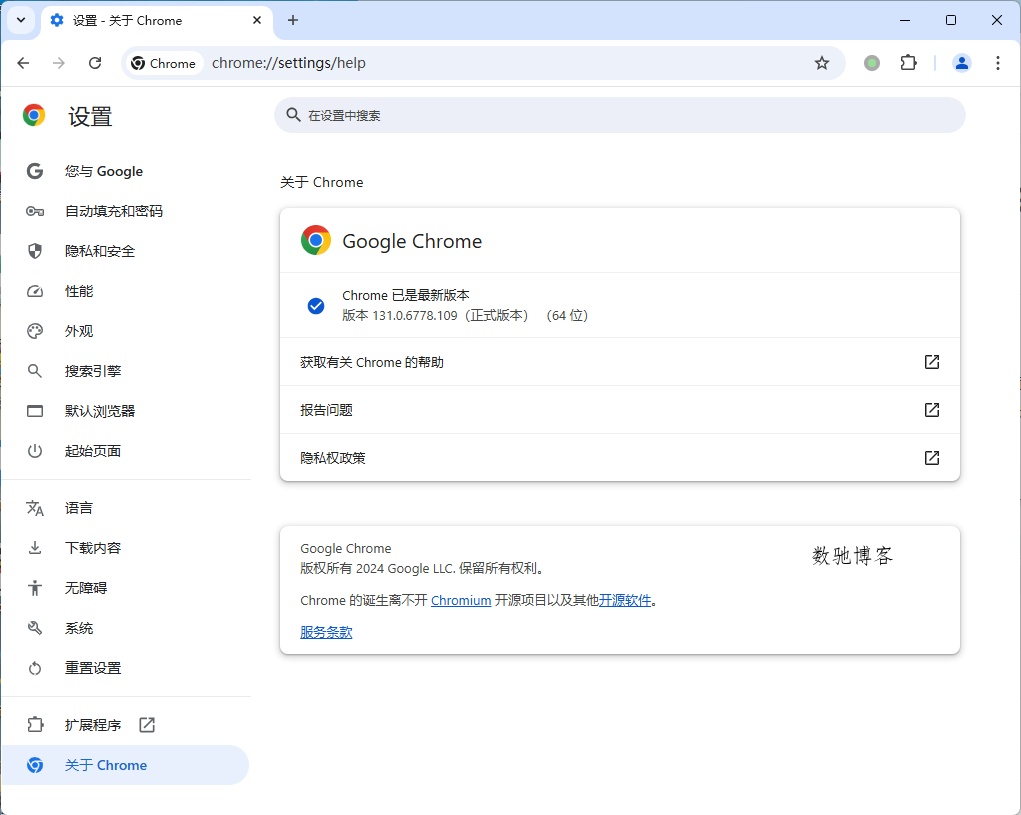Image resolution: width=1021 pixels, height=815 pixels.
Task: Open new tab with plus button
Action: (293, 20)
